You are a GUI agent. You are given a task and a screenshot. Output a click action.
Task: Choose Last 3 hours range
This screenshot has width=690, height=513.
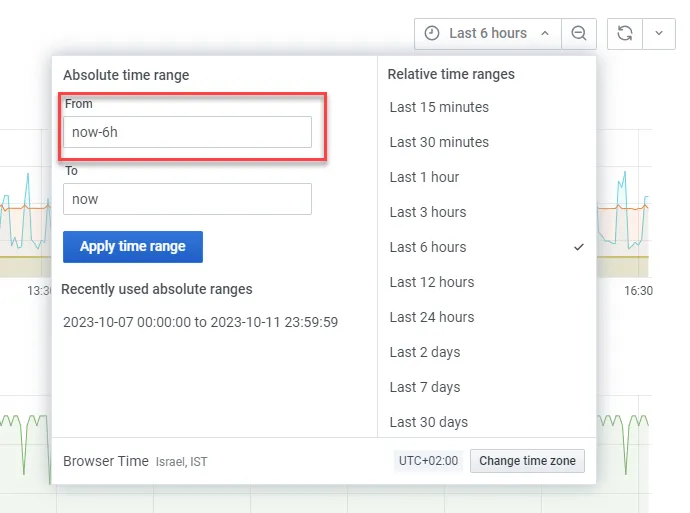[x=428, y=212]
